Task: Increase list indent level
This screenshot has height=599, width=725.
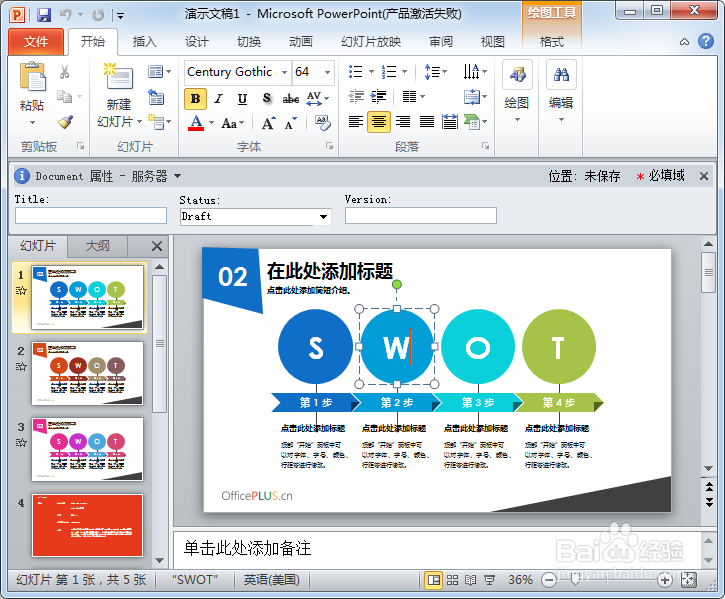Action: click(x=379, y=96)
